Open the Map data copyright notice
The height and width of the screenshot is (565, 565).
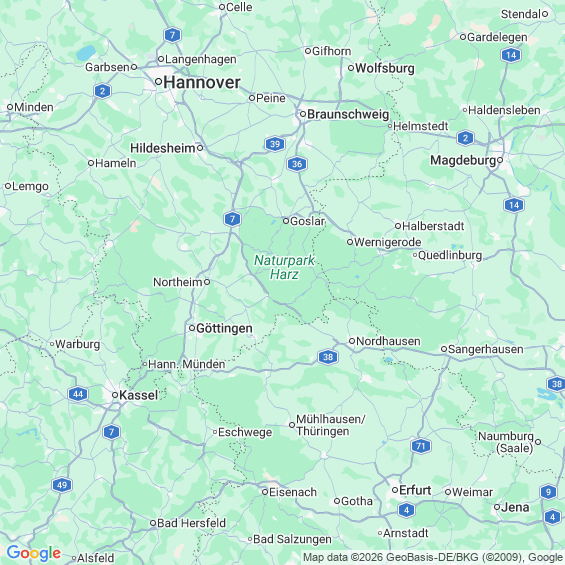433,557
